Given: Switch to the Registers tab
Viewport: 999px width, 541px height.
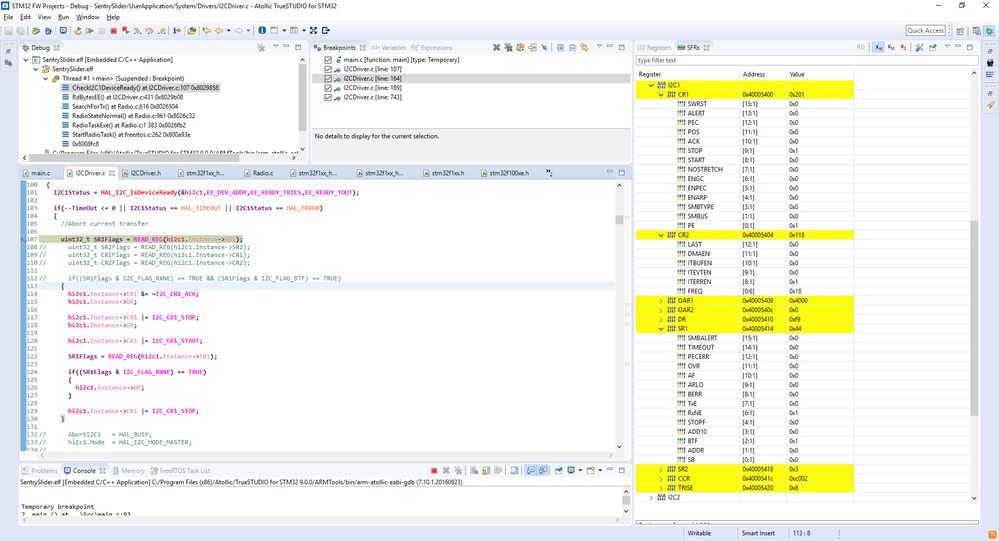Looking at the screenshot, I should [654, 48].
